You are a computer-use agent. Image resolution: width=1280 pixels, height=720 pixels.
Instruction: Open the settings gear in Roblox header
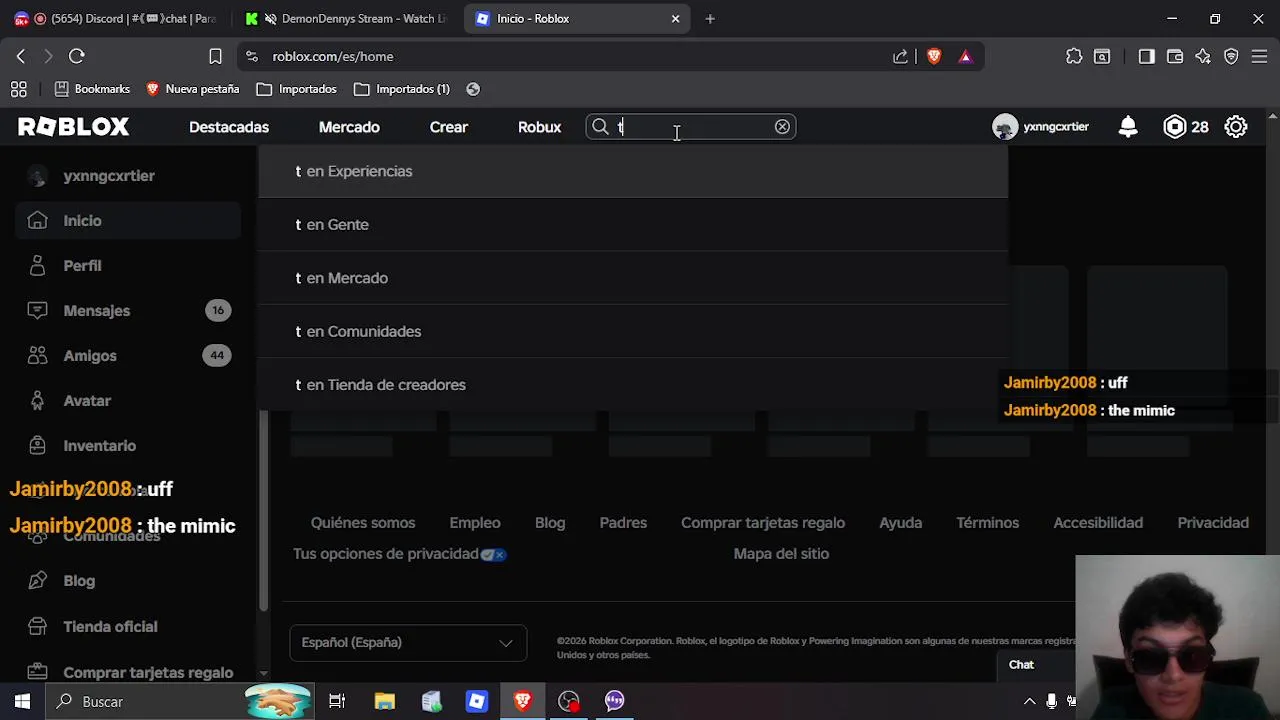[1236, 127]
